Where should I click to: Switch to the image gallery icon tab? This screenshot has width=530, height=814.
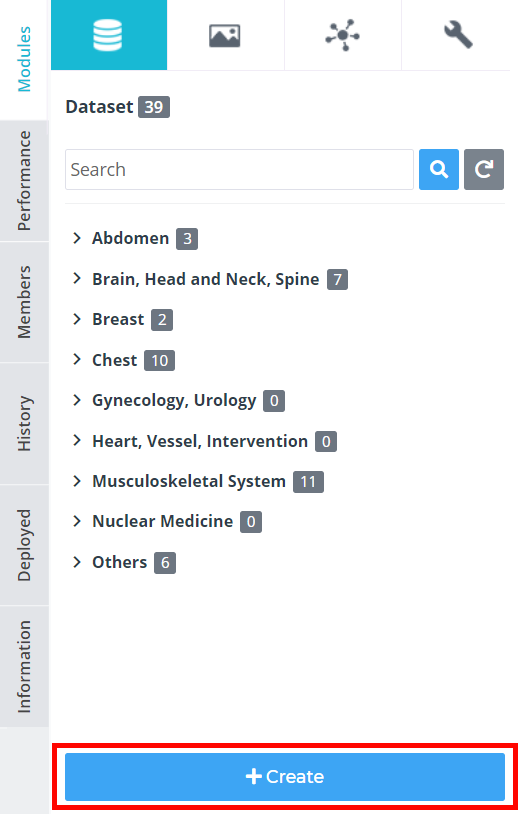coord(225,35)
